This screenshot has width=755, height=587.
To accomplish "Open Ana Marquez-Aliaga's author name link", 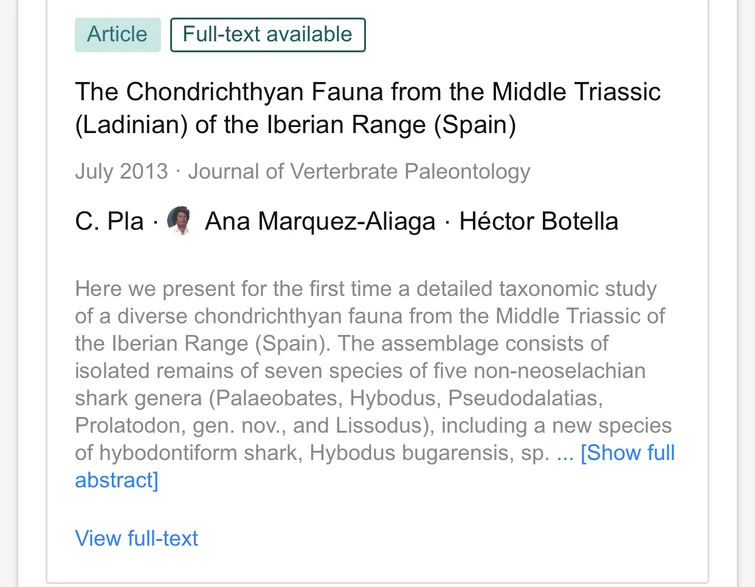I will (319, 221).
